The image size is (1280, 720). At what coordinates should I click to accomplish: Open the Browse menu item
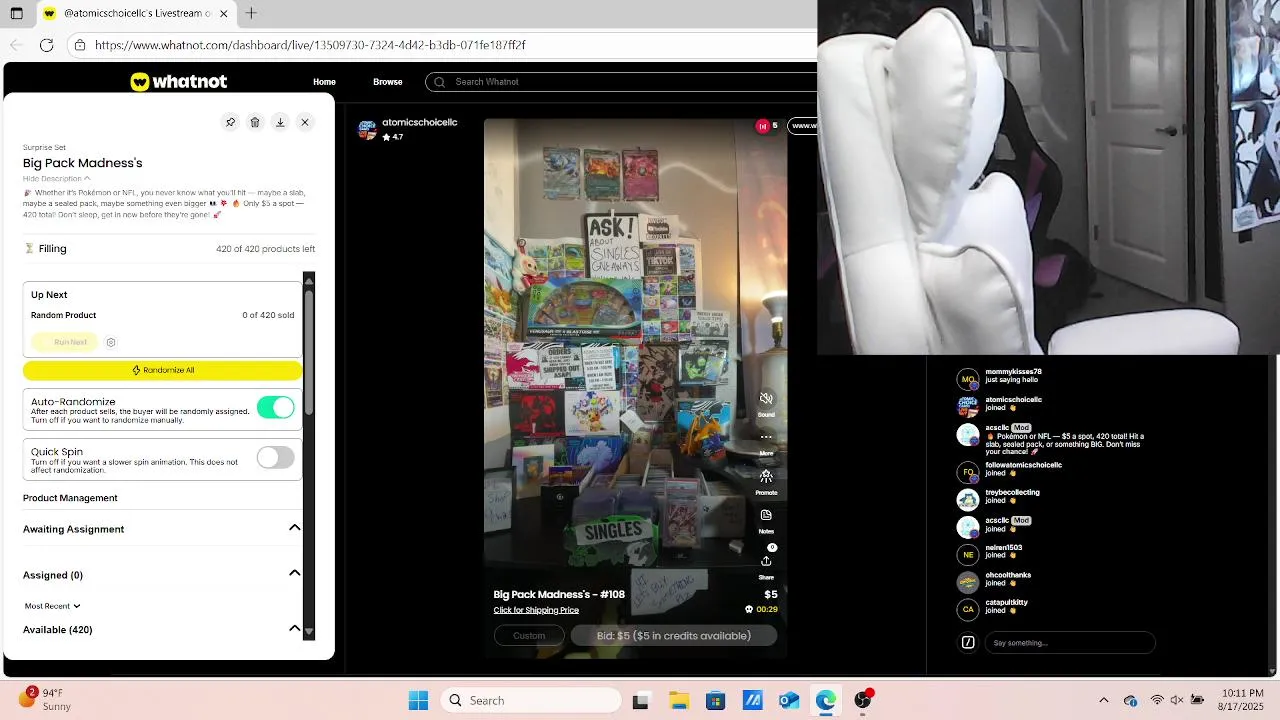click(387, 82)
